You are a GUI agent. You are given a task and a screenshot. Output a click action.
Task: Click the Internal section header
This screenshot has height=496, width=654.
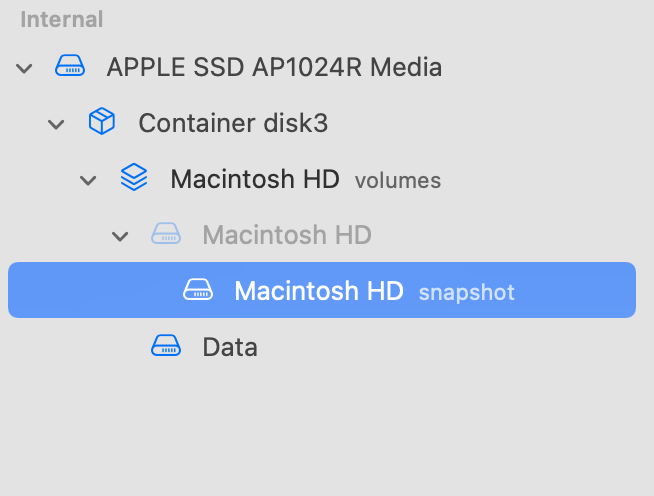click(62, 19)
